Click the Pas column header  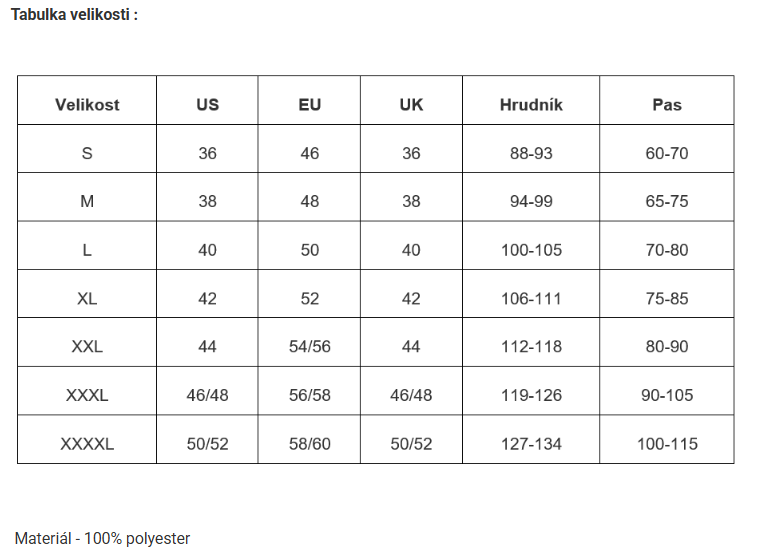coord(667,104)
